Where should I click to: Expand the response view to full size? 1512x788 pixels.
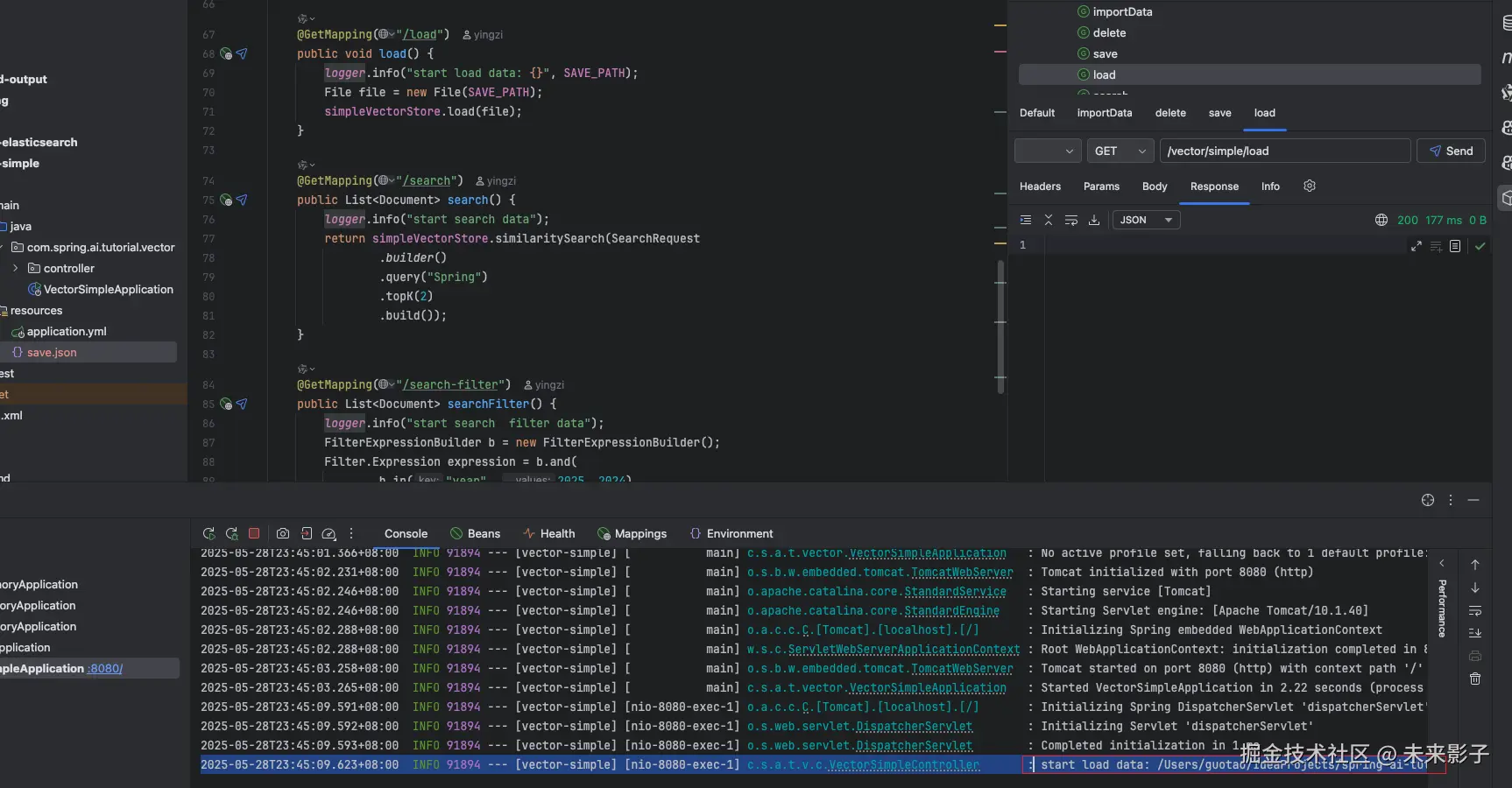pyautogui.click(x=1416, y=246)
